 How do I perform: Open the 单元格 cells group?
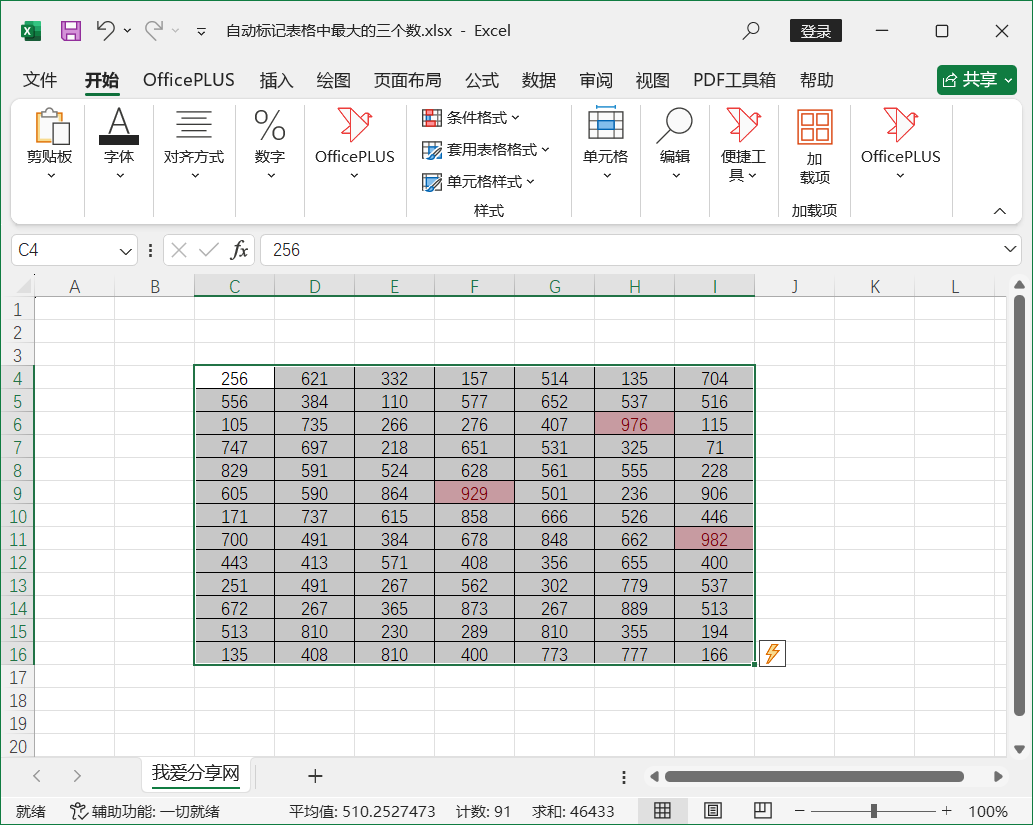[606, 144]
